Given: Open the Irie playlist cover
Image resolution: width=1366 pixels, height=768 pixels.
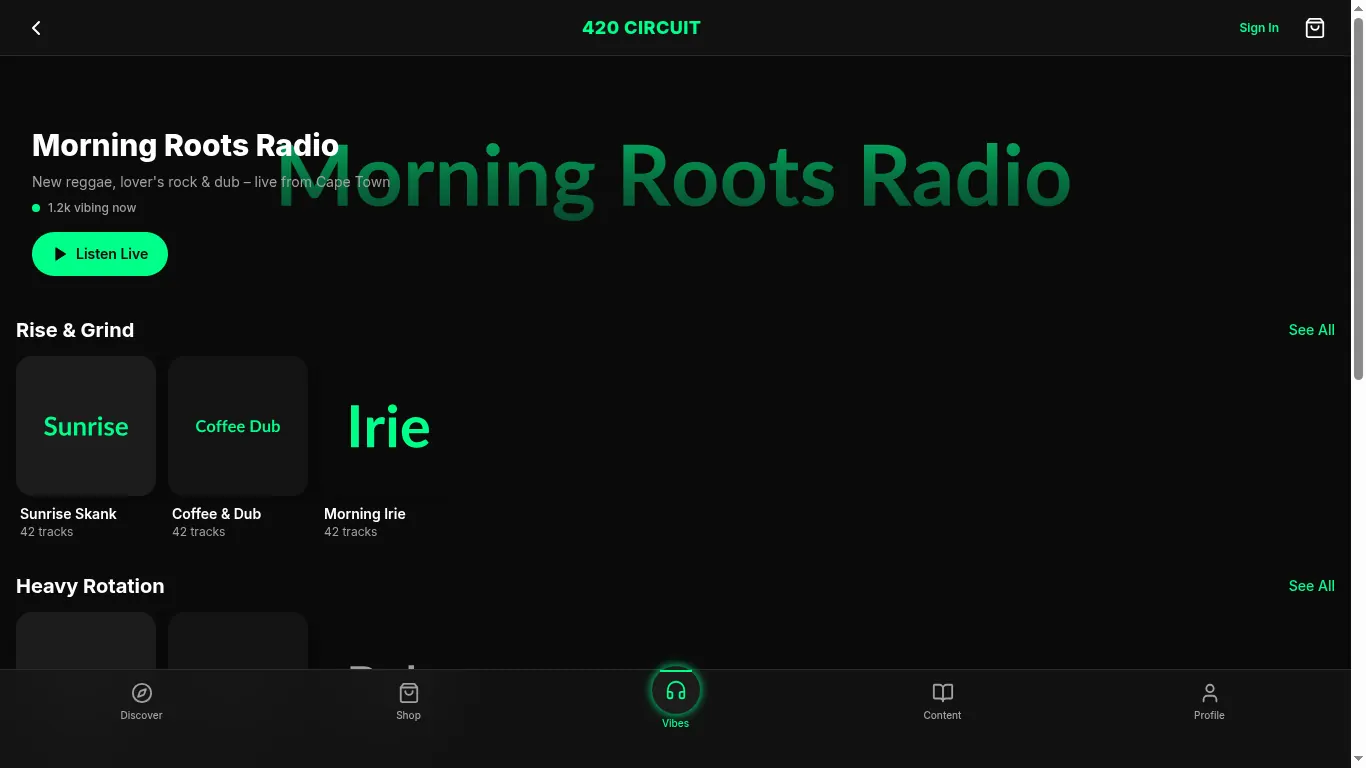Looking at the screenshot, I should [x=390, y=426].
